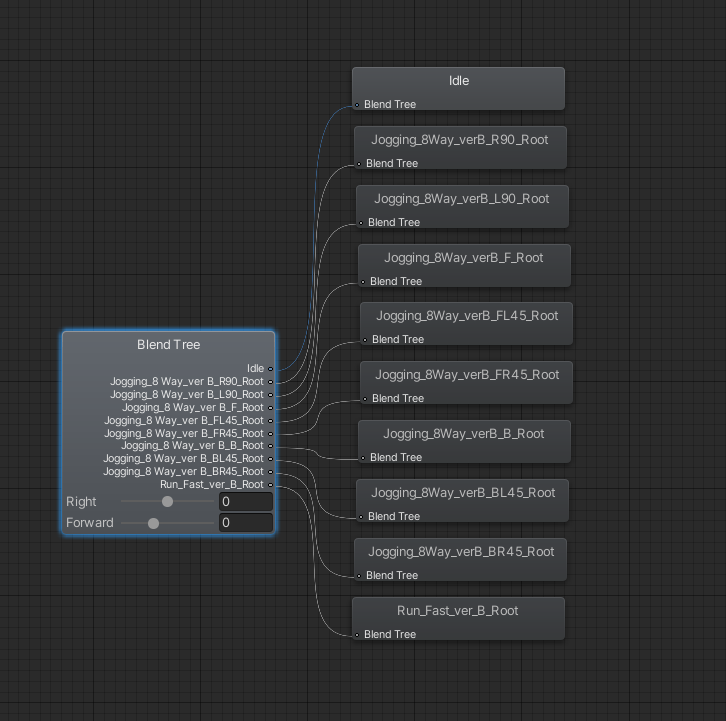The image size is (726, 721).
Task: Click the Idle motion node
Action: point(458,88)
